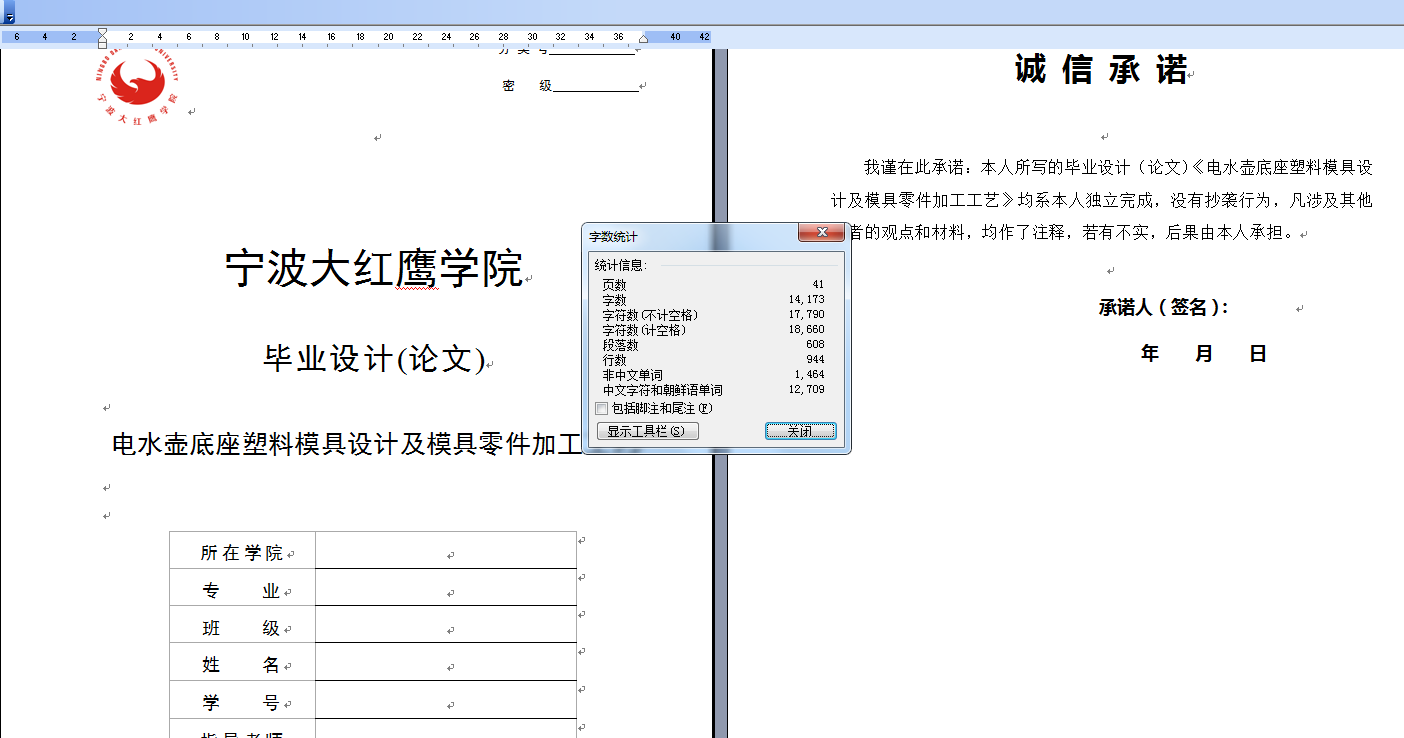Click the 字符数(计空格) value 18,660
This screenshot has height=738, width=1404.
[806, 330]
